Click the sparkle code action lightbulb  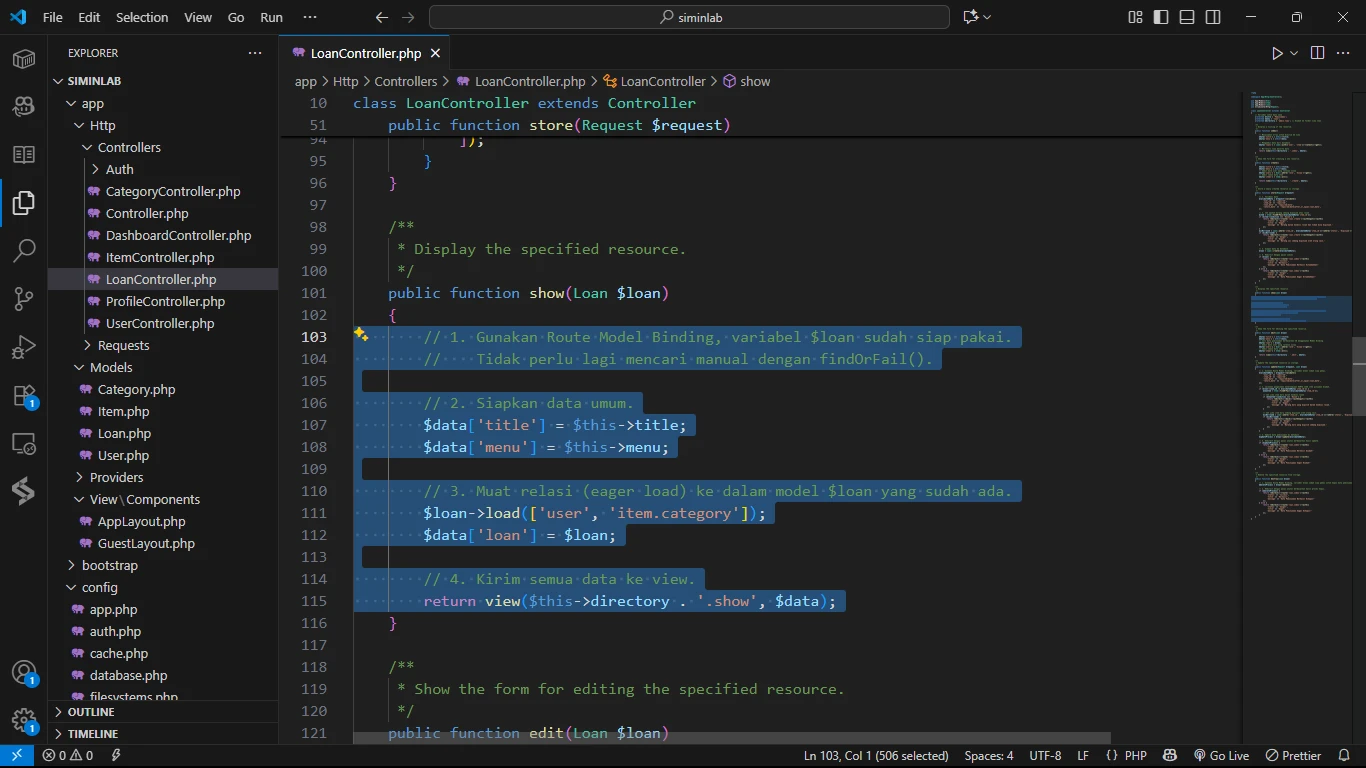point(361,335)
